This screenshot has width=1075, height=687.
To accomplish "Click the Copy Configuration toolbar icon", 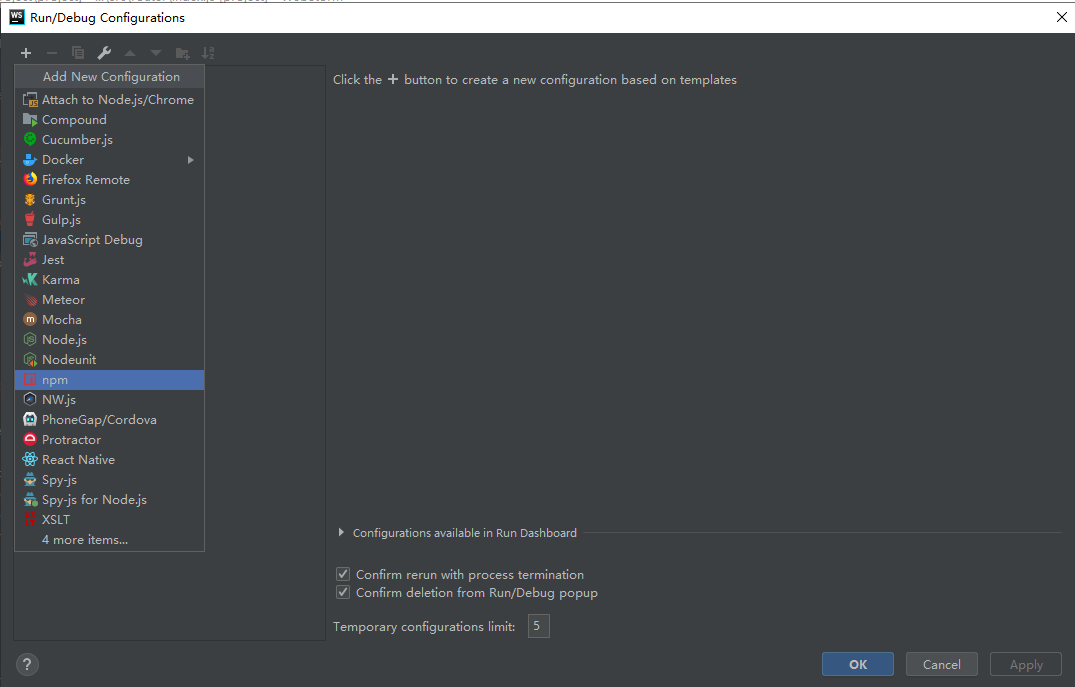I will [78, 53].
